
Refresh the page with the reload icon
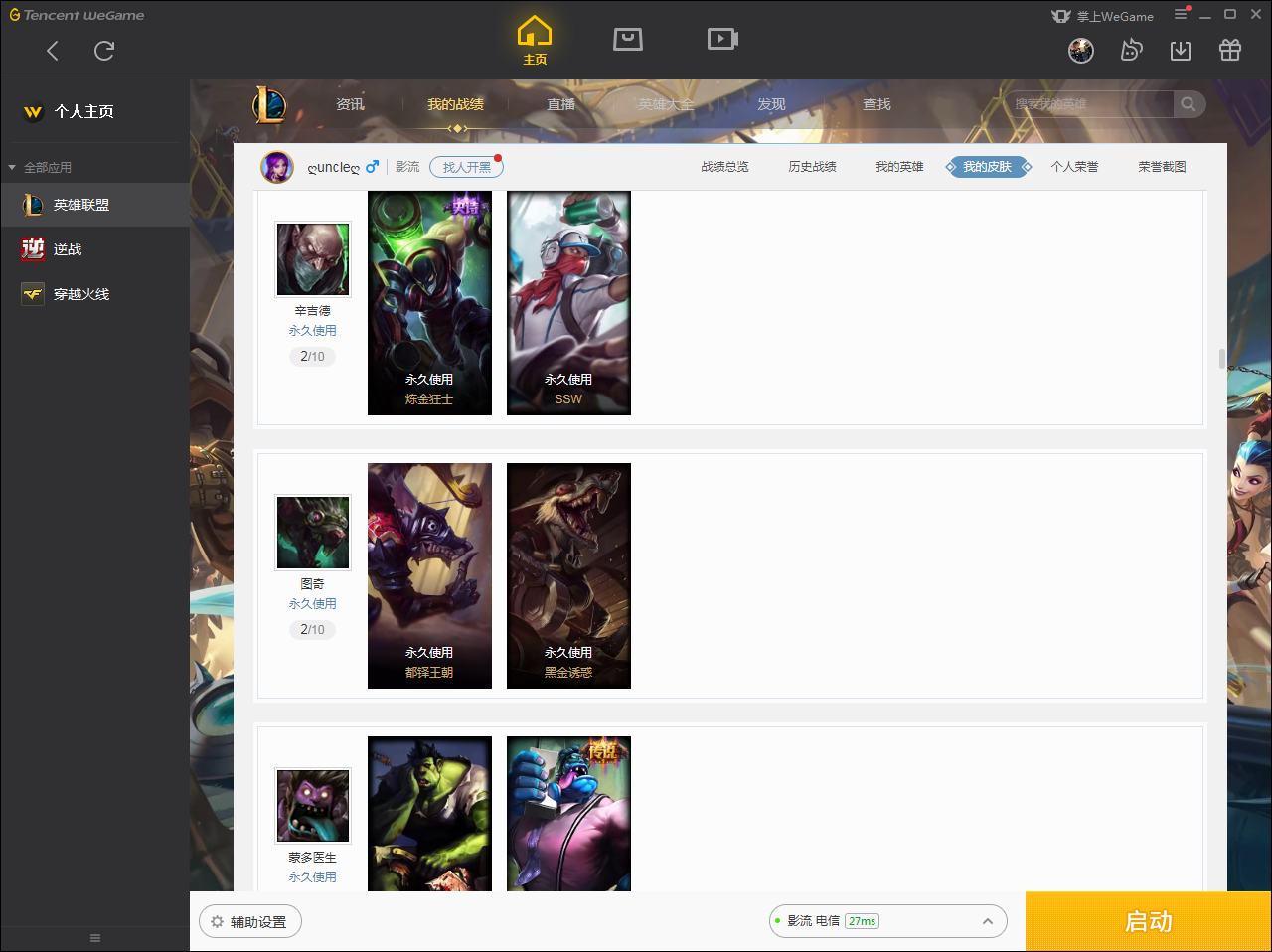(104, 51)
